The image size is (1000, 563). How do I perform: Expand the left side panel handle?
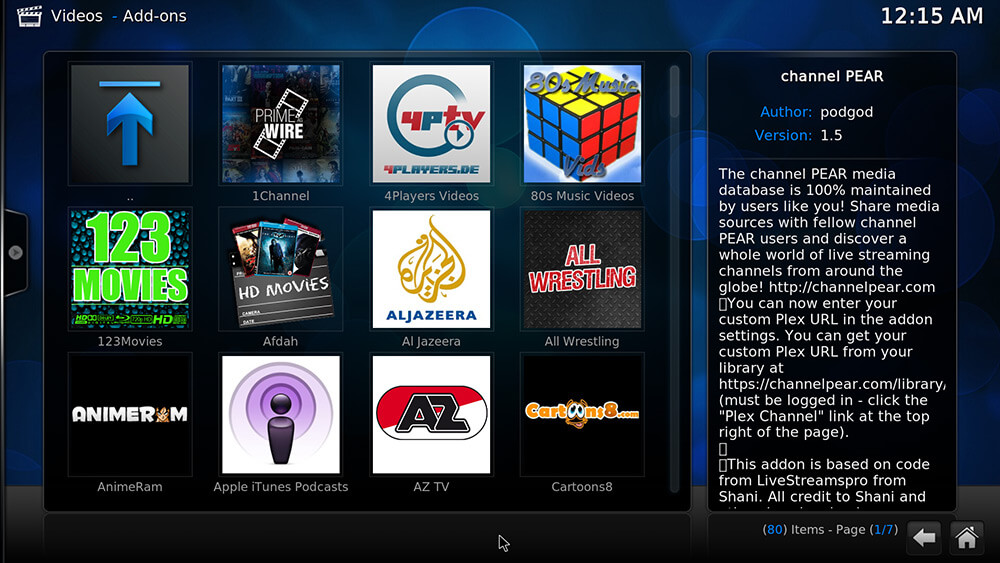tap(14, 252)
